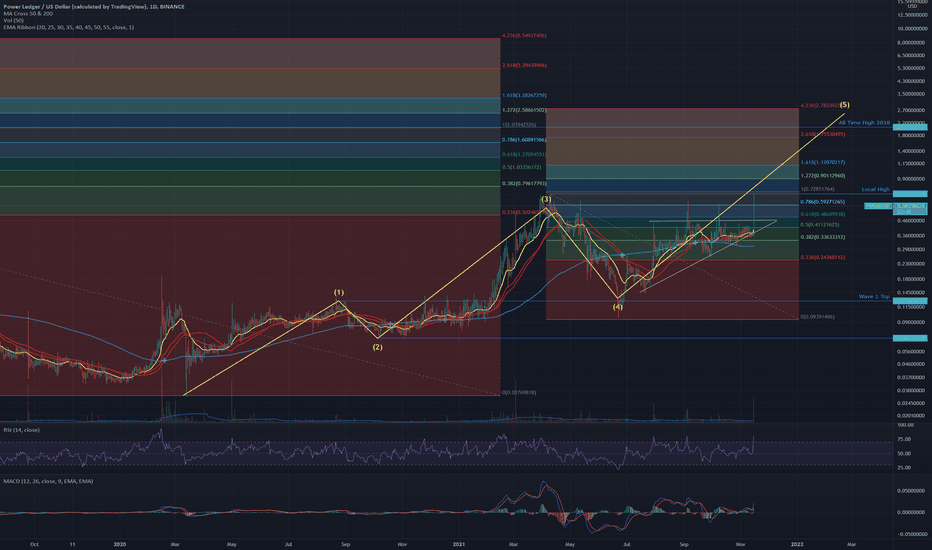Click the 0.786(0.59271265) Fibonacci label

click(823, 202)
